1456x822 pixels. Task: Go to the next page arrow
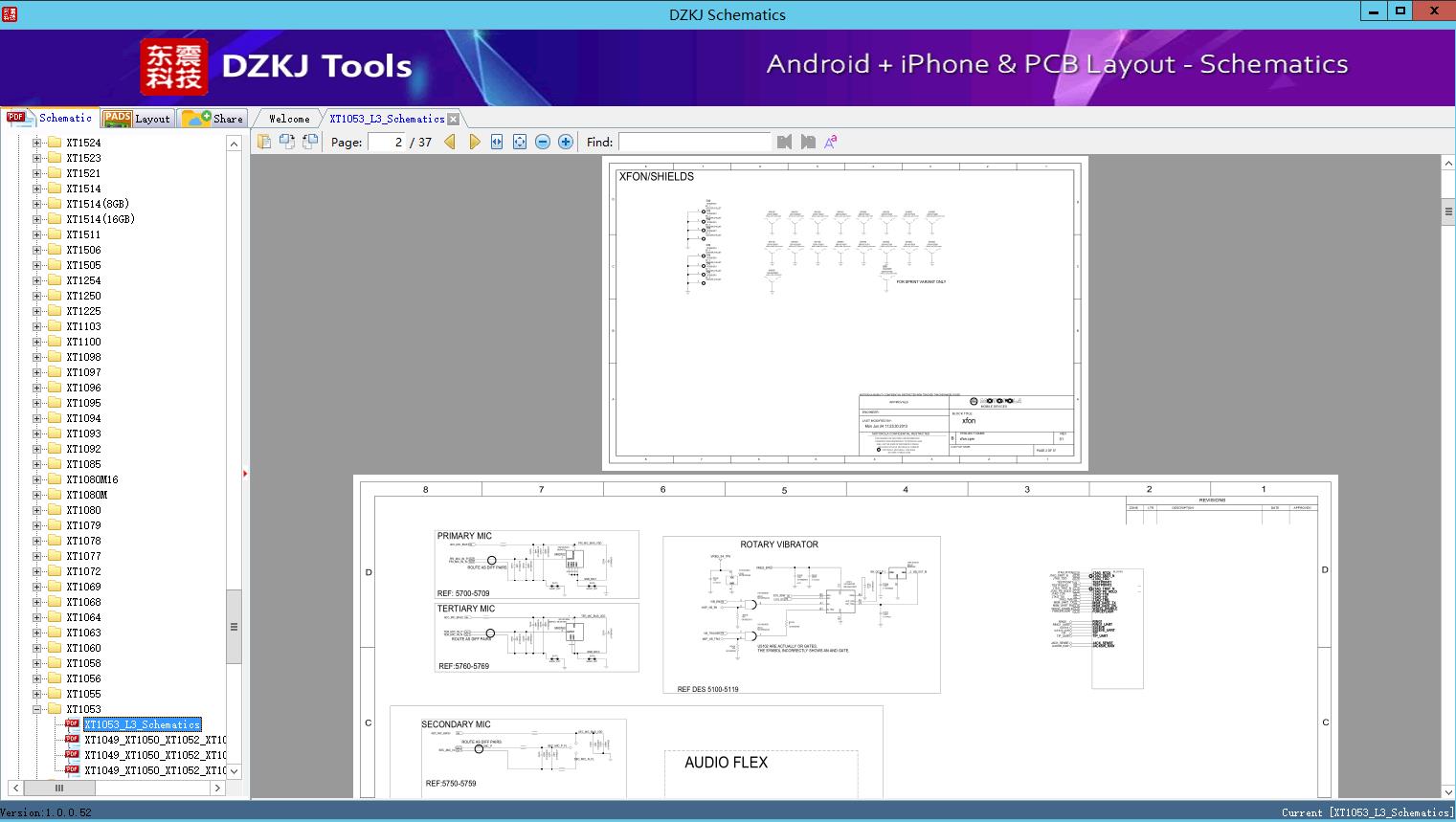point(474,142)
